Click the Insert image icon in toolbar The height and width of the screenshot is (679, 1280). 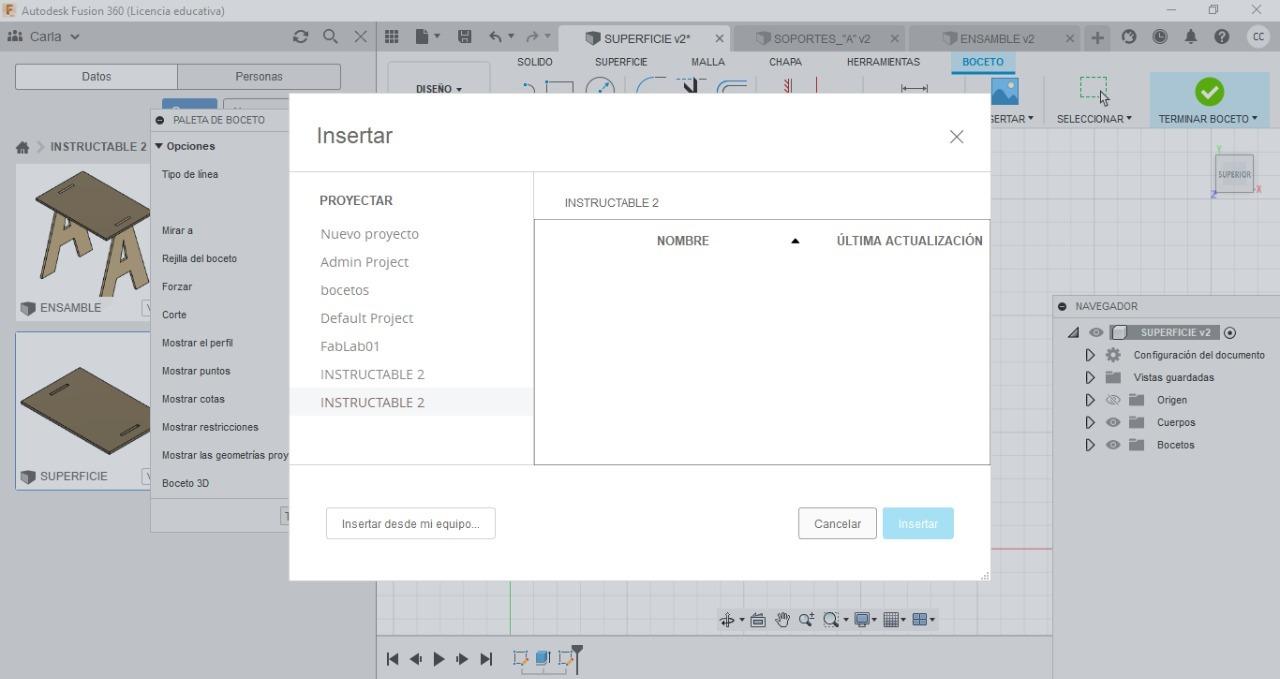(1004, 92)
